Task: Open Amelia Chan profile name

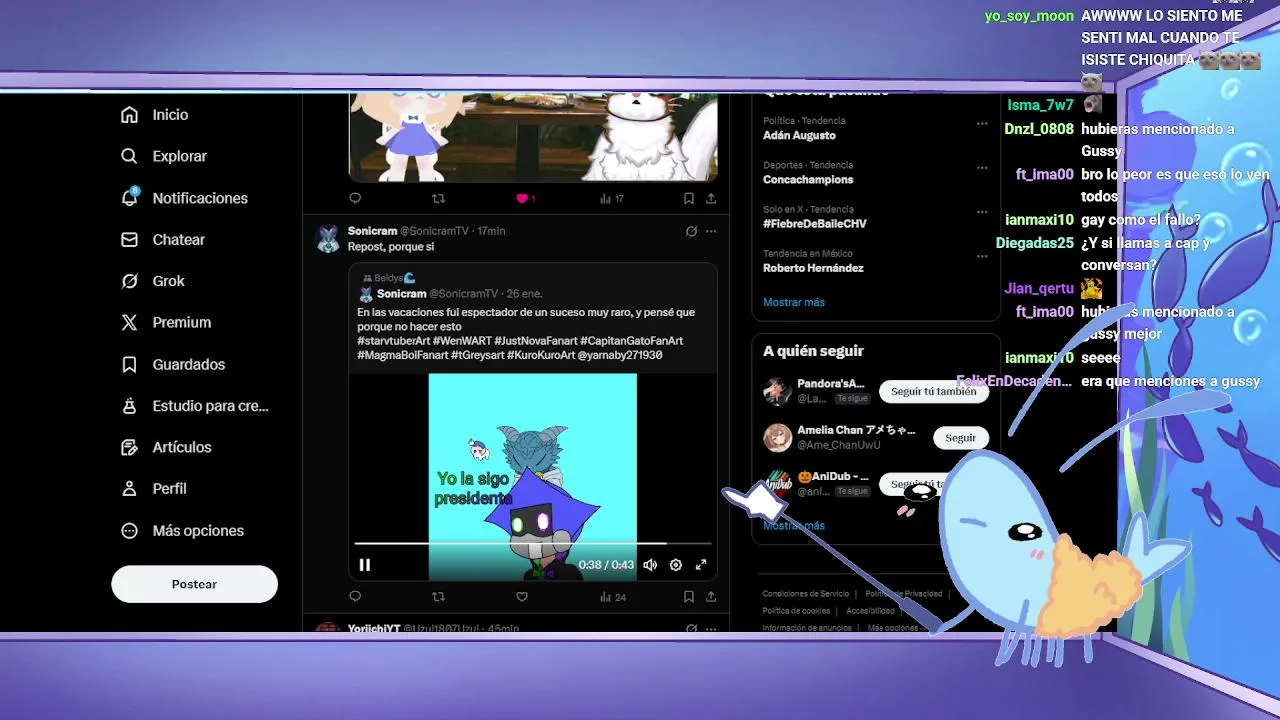Action: [856, 430]
